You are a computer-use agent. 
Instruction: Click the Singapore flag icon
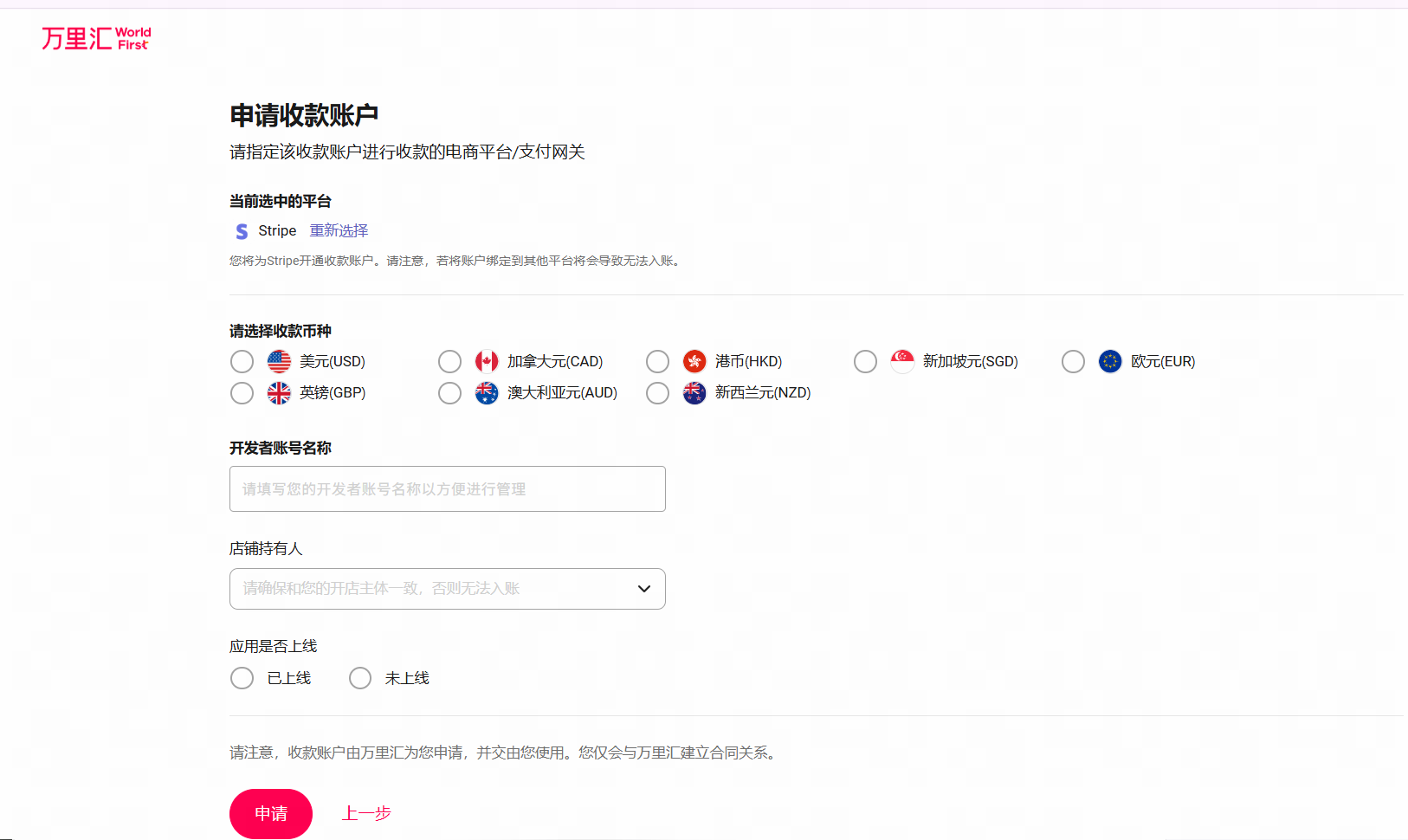pyautogui.click(x=902, y=361)
